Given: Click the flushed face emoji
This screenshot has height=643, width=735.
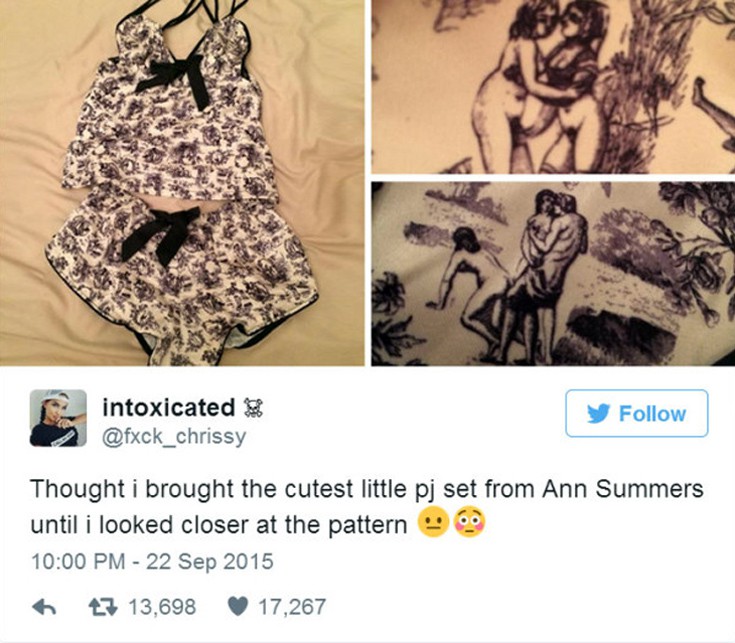Looking at the screenshot, I should (x=470, y=523).
